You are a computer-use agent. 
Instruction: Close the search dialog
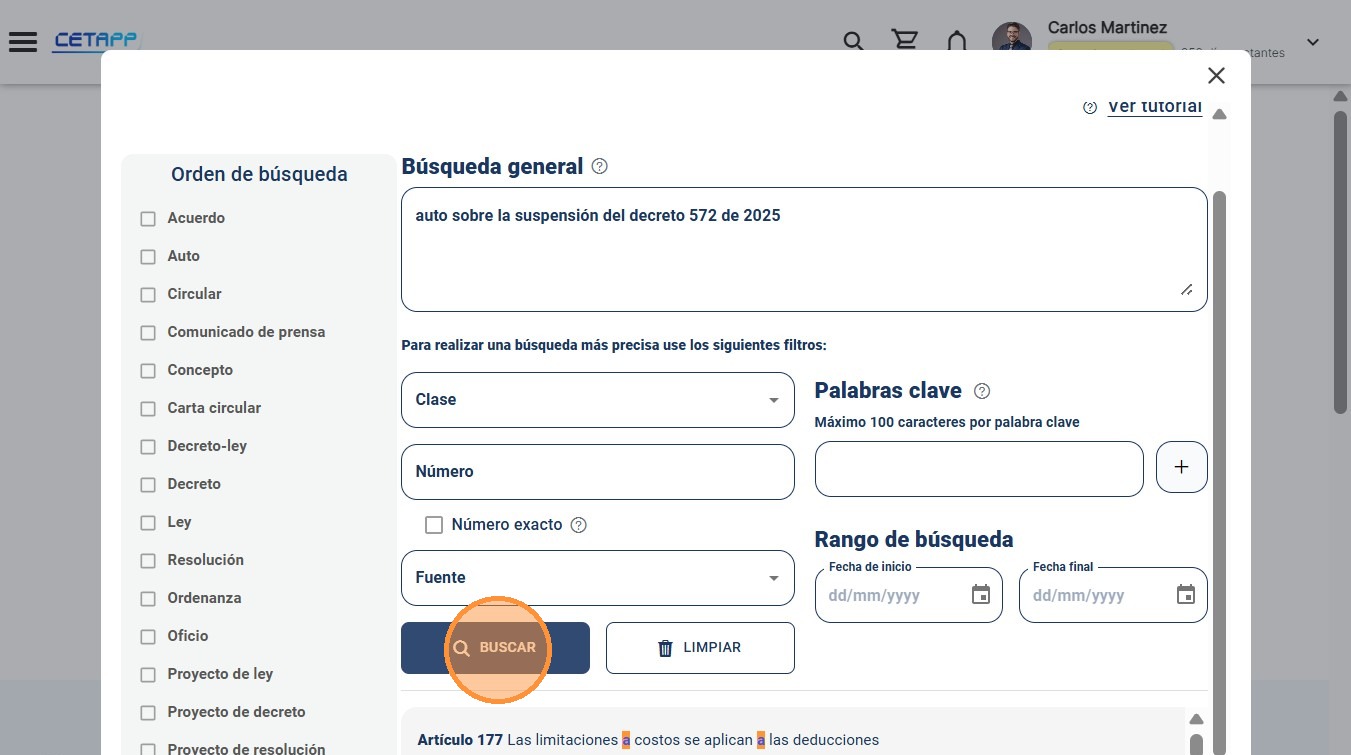tap(1216, 75)
